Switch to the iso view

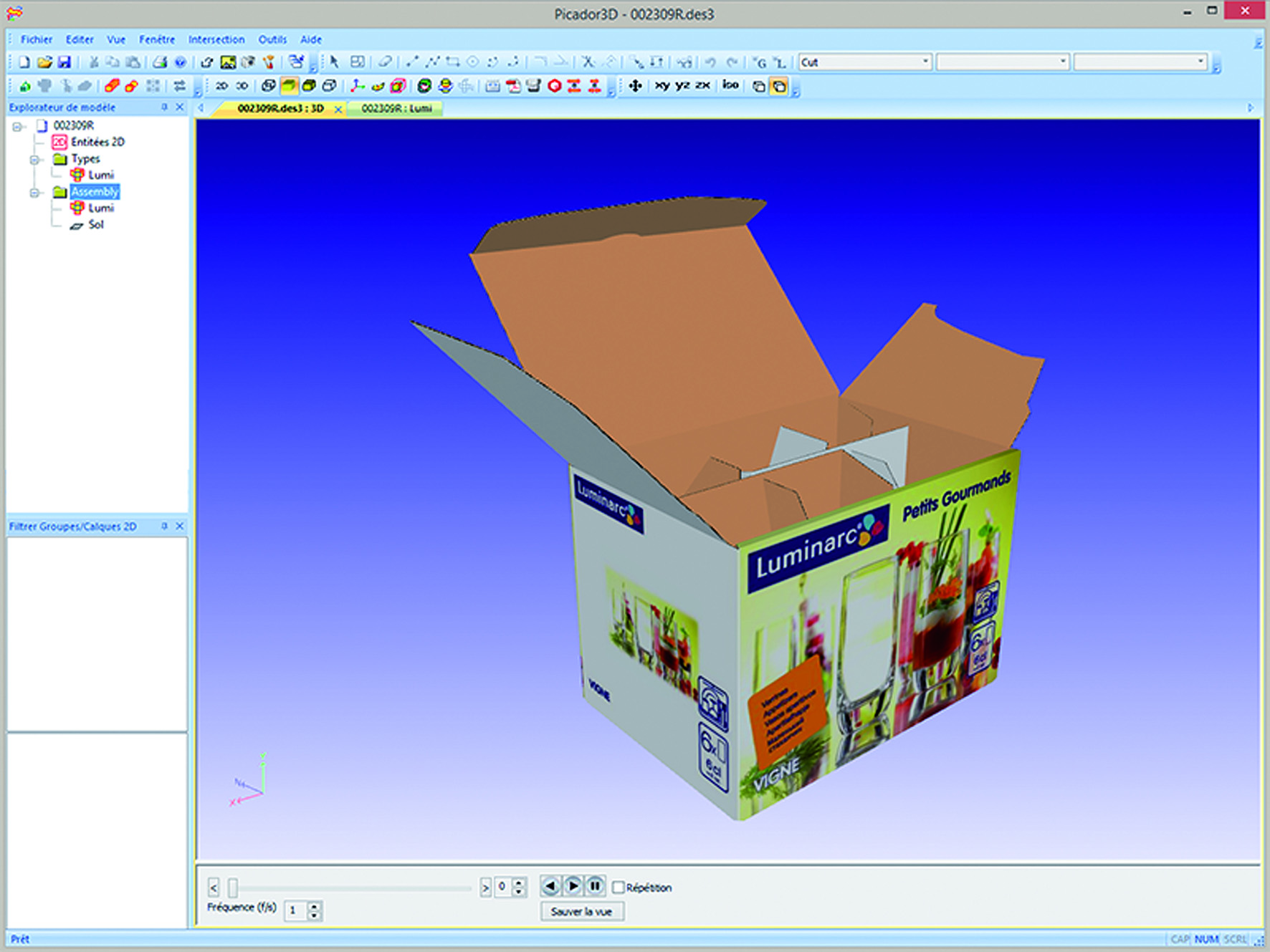730,86
